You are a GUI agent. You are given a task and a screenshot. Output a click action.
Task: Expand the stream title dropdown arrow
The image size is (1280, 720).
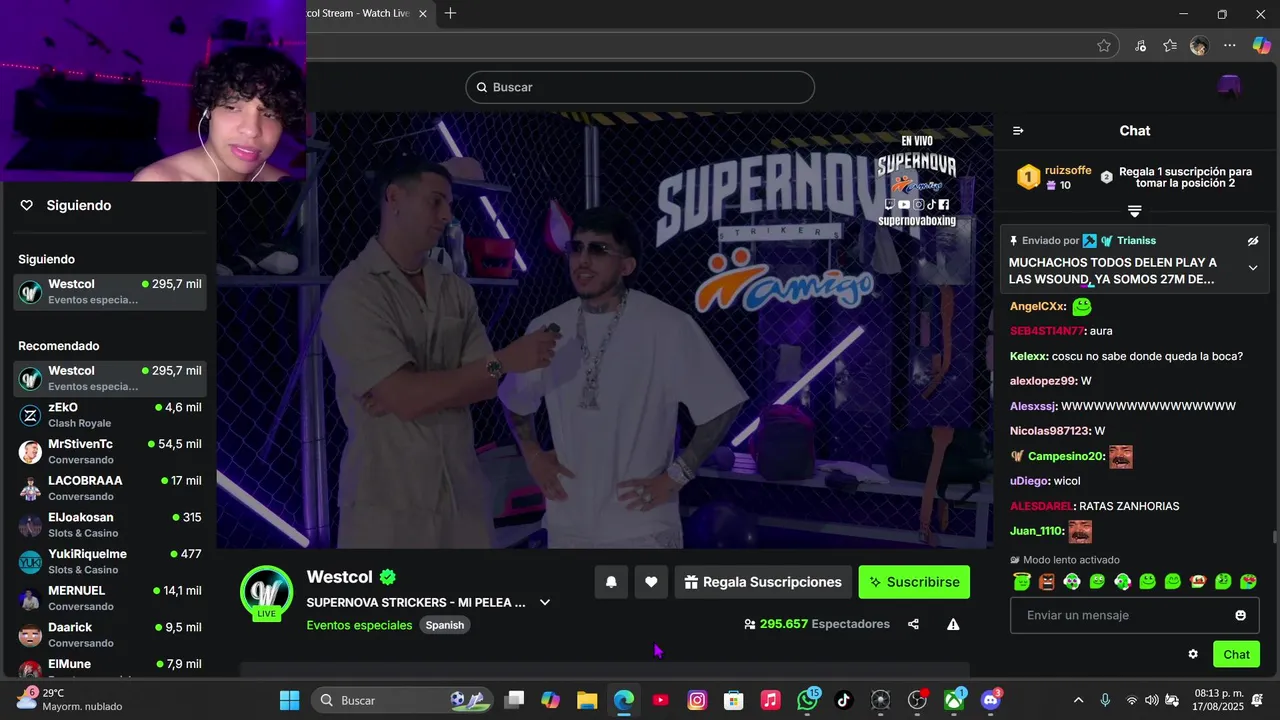(x=545, y=602)
